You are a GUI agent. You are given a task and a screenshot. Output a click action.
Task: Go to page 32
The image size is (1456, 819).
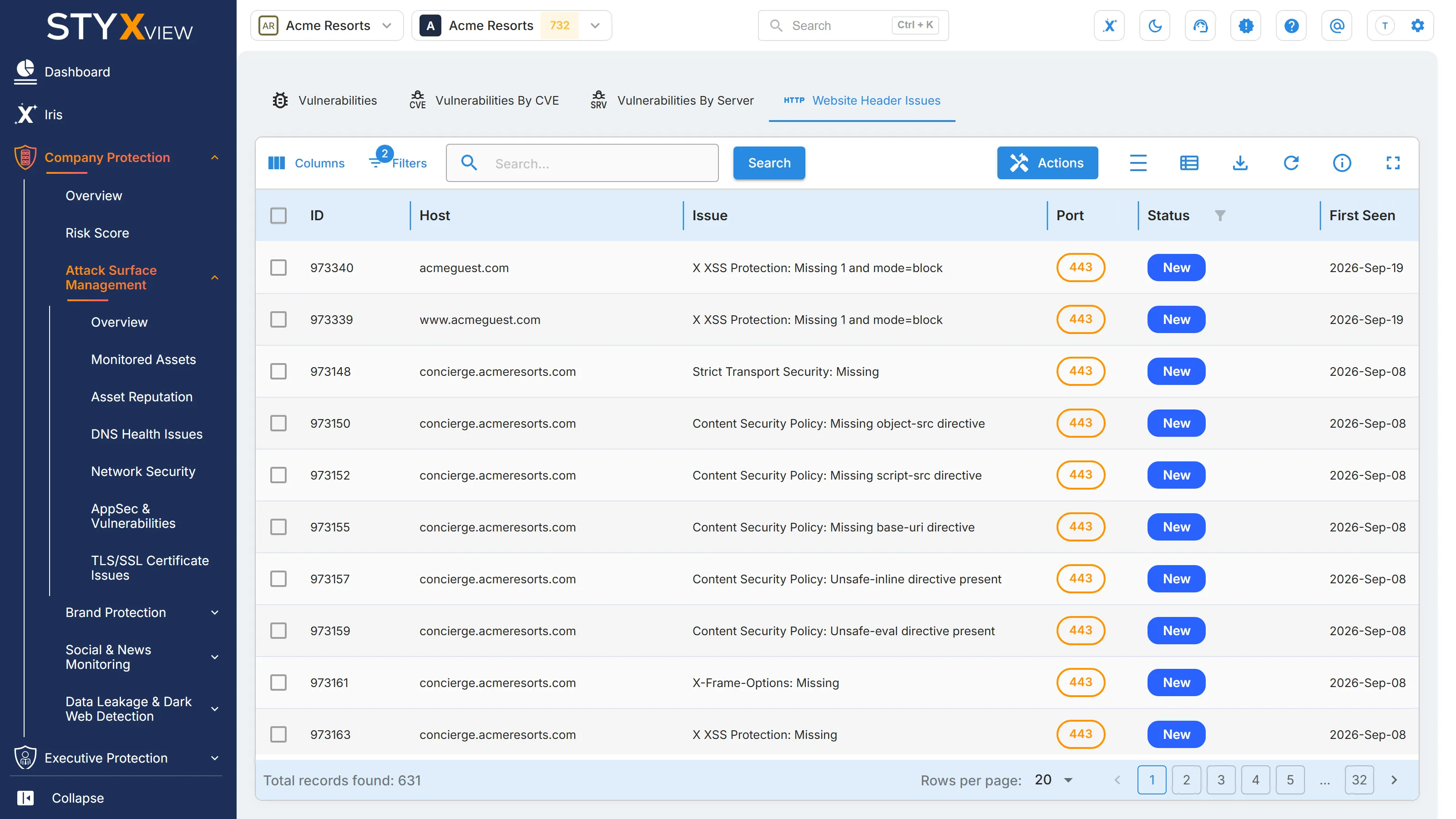pyautogui.click(x=1360, y=780)
